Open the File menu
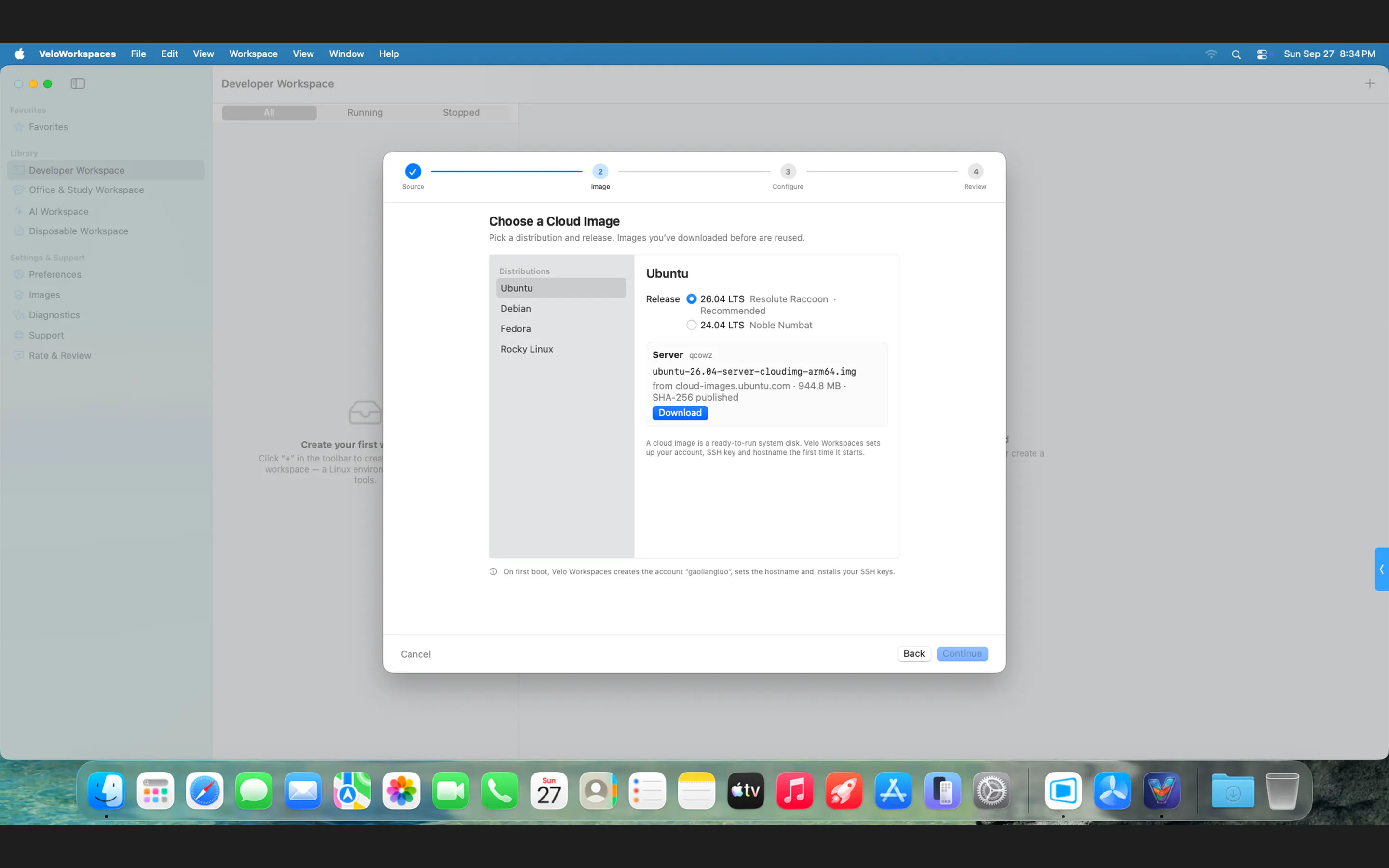The height and width of the screenshot is (868, 1389). (138, 54)
